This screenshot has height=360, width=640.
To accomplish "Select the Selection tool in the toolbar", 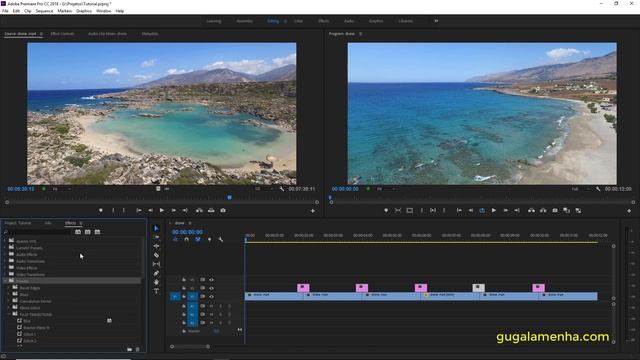I will click(x=156, y=228).
